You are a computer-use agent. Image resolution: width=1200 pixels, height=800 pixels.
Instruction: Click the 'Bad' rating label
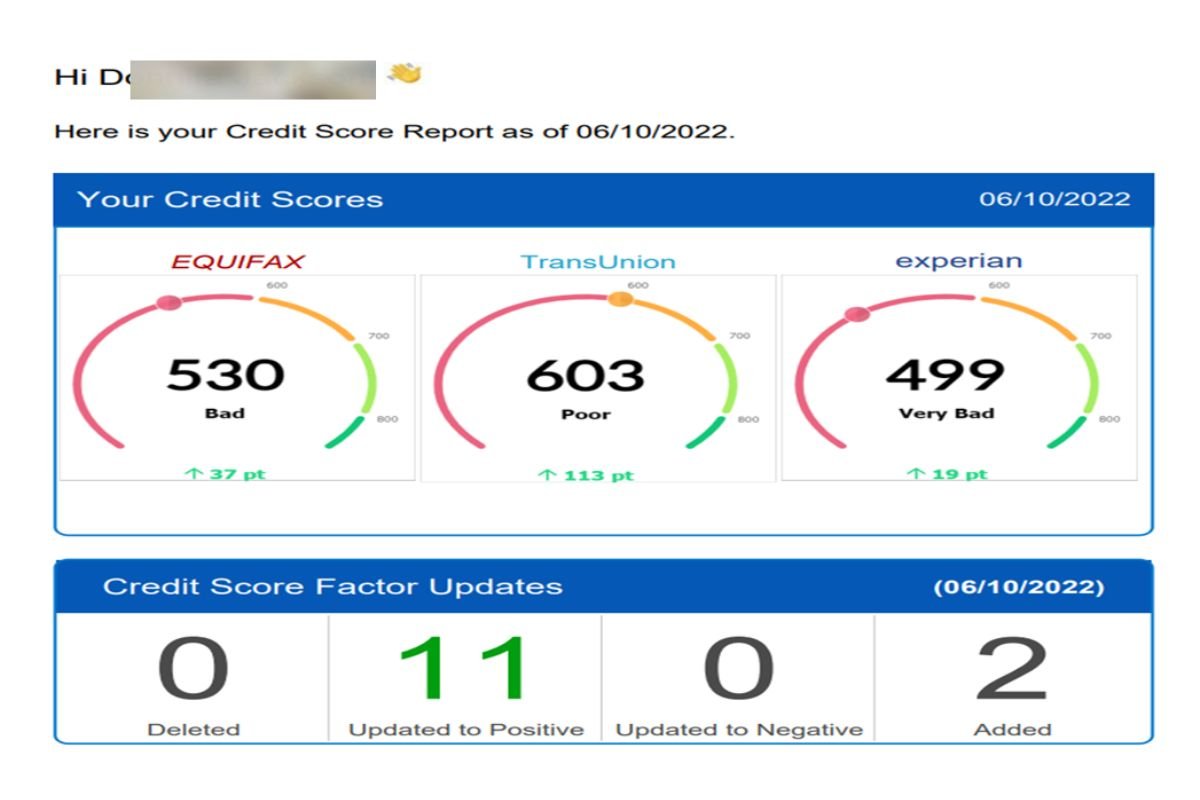pos(224,413)
